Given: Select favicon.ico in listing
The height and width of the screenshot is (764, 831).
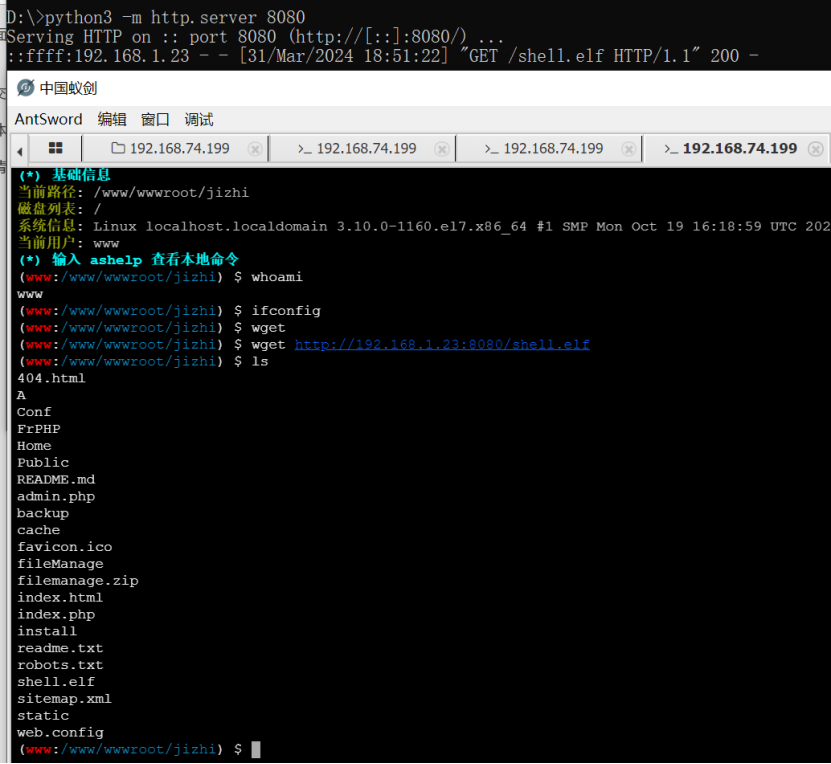Looking at the screenshot, I should 65,547.
